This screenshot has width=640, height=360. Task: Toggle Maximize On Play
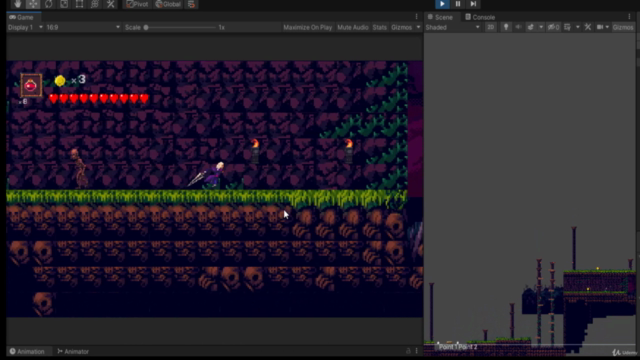pyautogui.click(x=307, y=27)
